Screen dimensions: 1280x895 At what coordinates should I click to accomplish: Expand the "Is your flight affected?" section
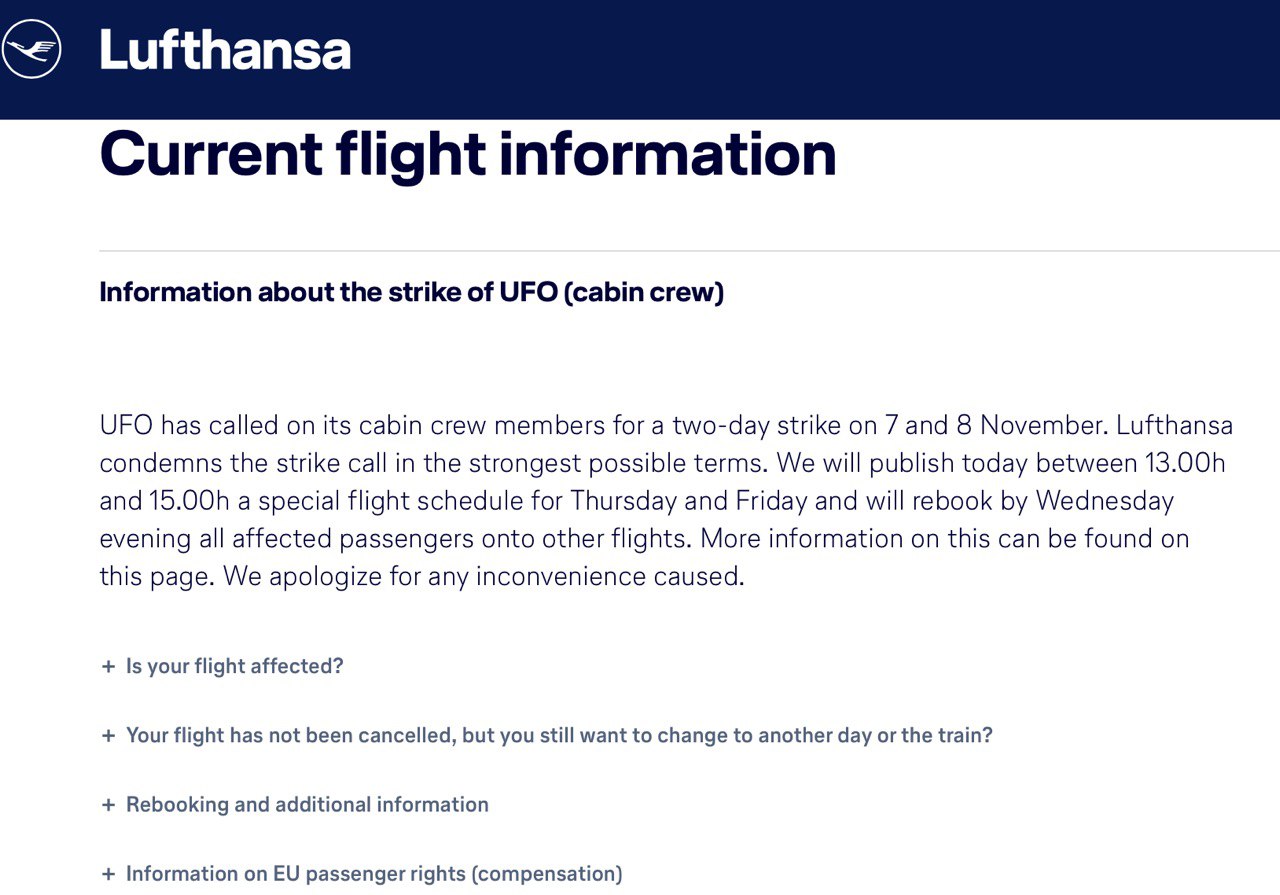pyautogui.click(x=234, y=666)
